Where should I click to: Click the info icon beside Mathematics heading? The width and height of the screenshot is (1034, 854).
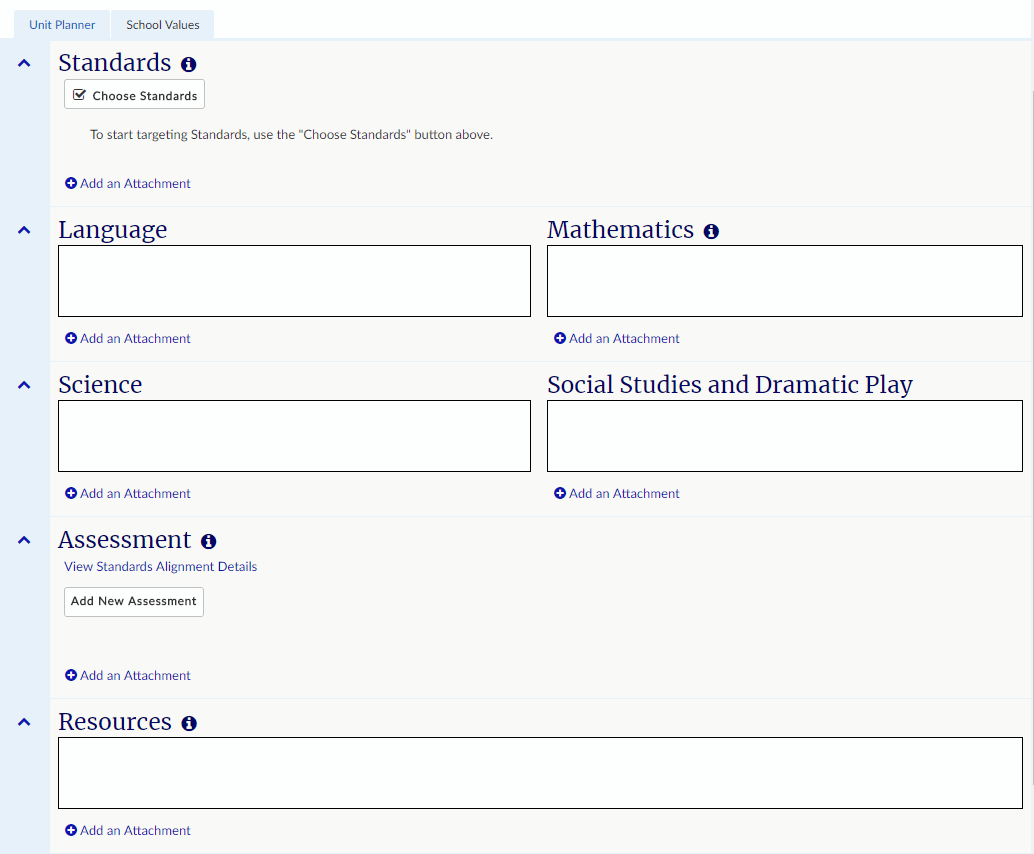[x=711, y=232]
